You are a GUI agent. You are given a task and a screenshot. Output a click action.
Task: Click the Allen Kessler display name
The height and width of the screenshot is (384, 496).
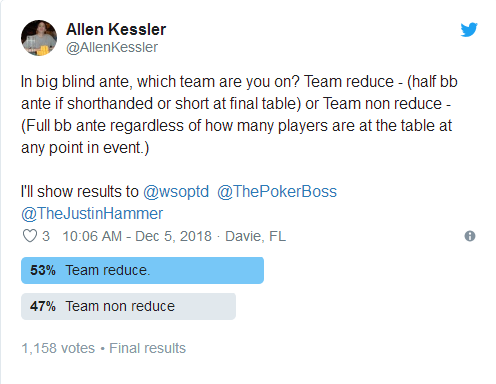116,29
